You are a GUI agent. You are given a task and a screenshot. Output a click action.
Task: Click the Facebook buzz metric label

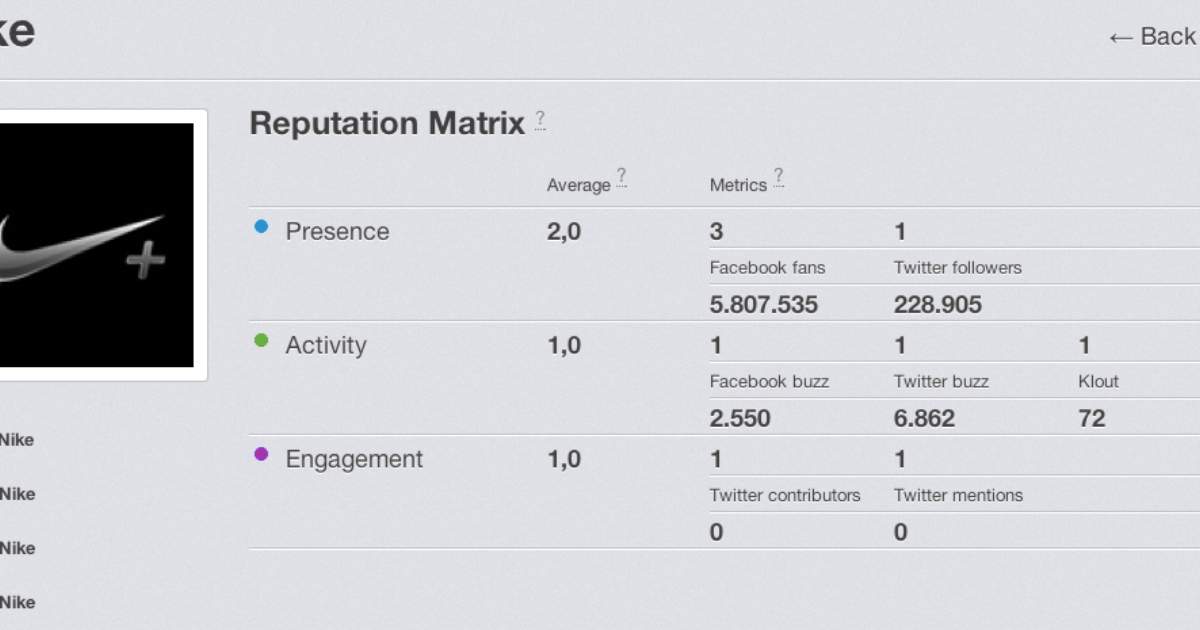[769, 382]
